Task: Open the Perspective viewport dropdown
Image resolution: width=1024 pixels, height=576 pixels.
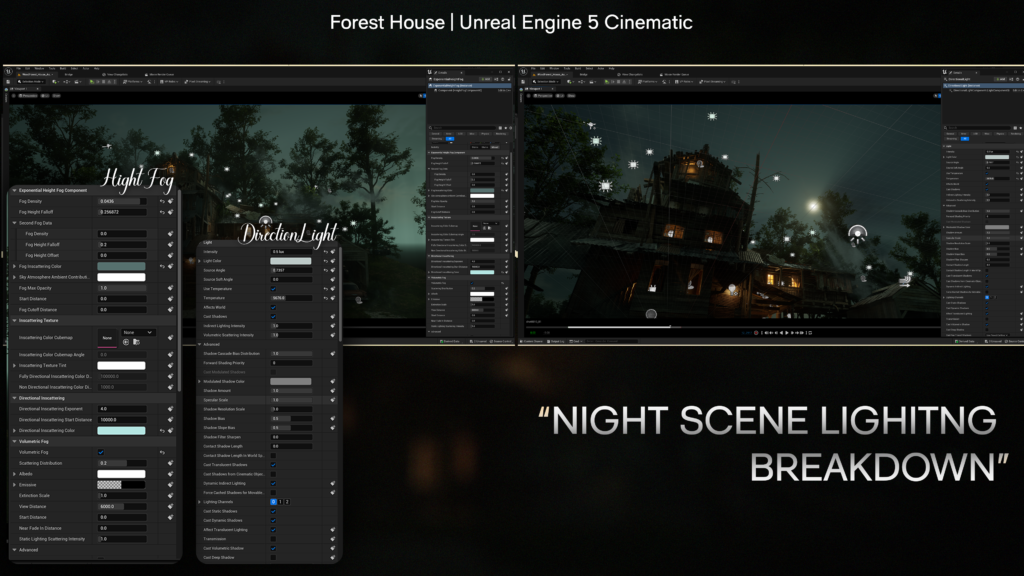Action: 28,96
